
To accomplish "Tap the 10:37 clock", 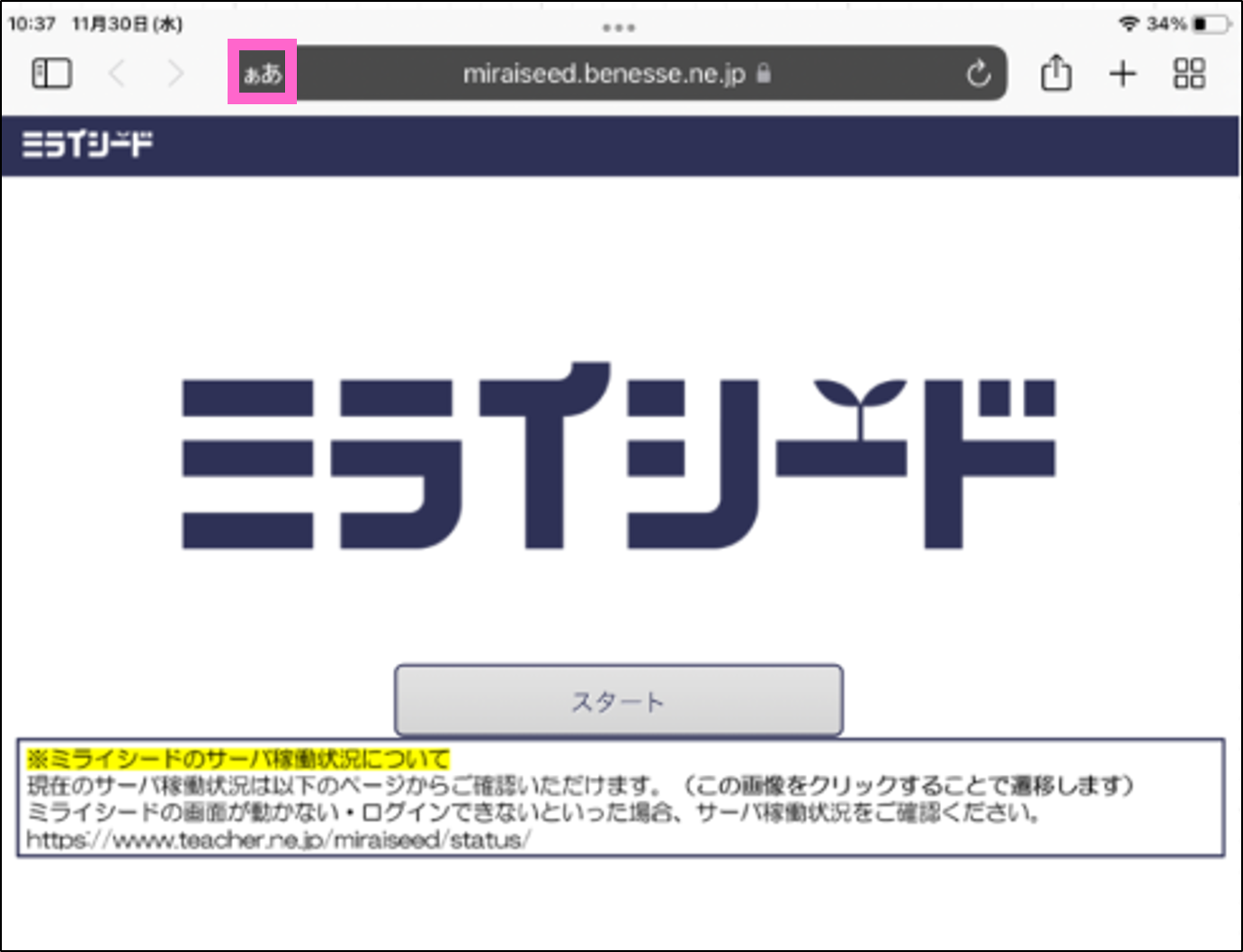I will (x=31, y=24).
